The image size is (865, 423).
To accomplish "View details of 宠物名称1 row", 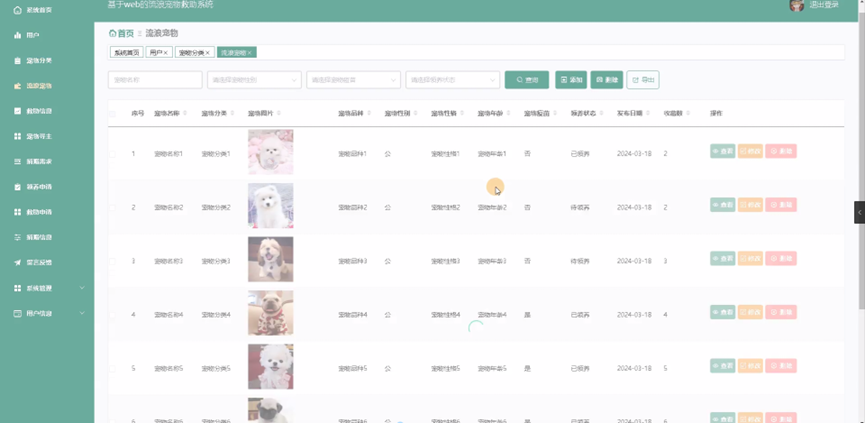I will [723, 151].
